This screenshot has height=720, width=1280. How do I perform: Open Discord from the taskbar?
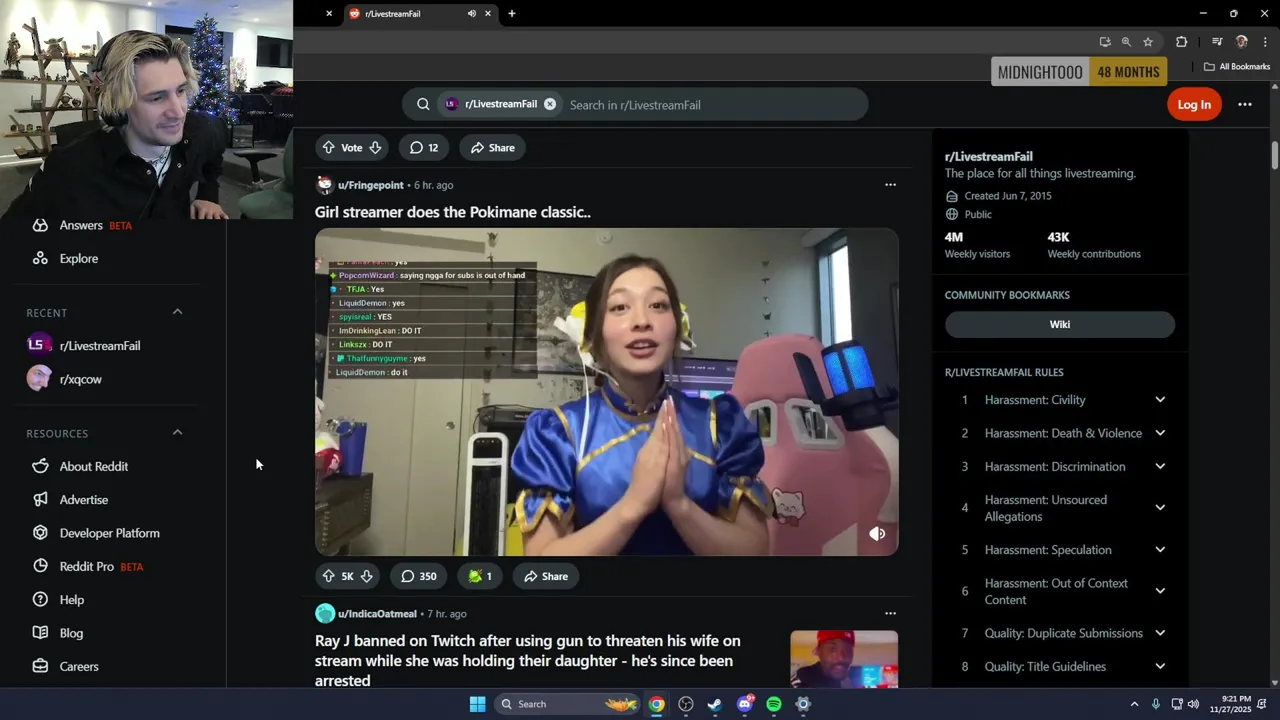[745, 704]
